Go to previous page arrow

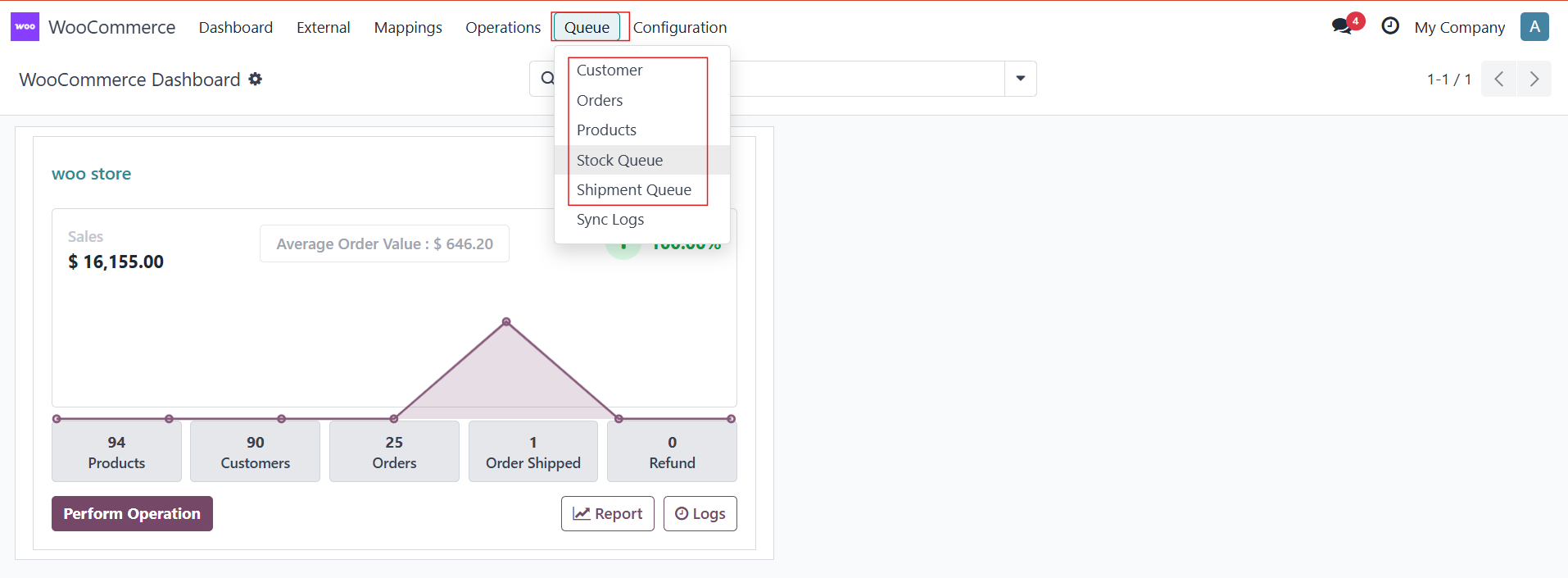(x=1498, y=79)
